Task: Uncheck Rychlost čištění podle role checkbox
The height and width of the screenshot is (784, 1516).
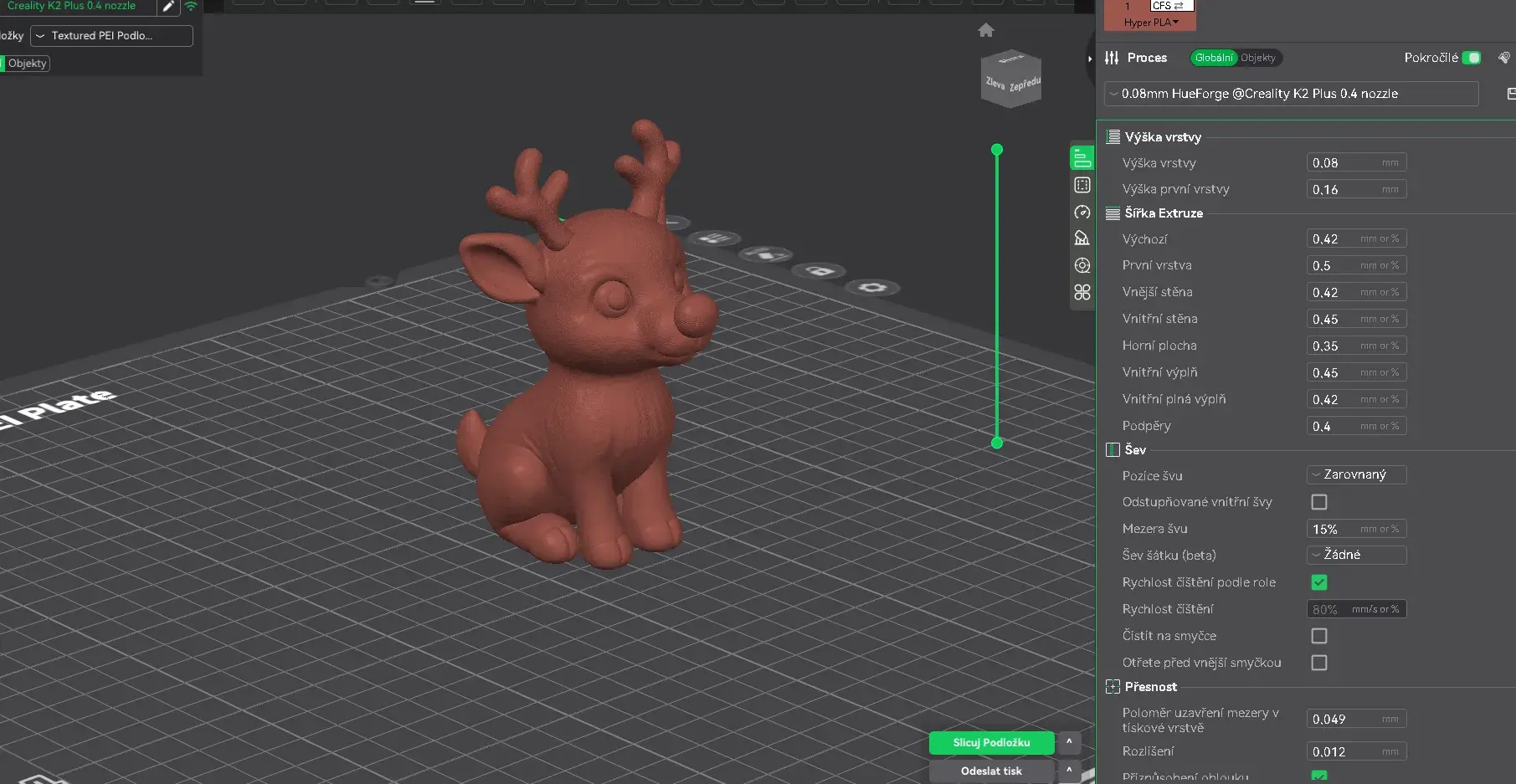Action: coord(1319,582)
